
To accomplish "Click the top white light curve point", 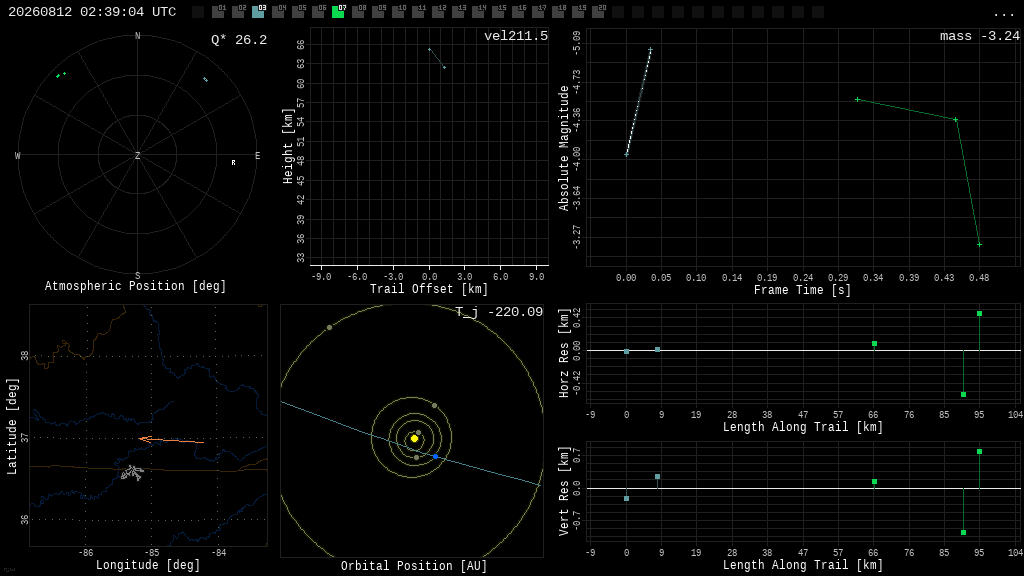I will click(x=650, y=50).
